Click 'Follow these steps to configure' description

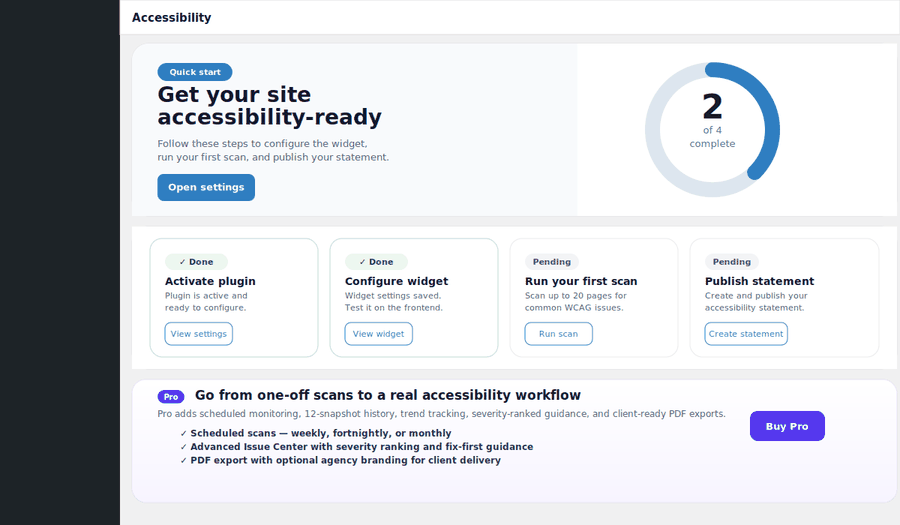tap(273, 150)
